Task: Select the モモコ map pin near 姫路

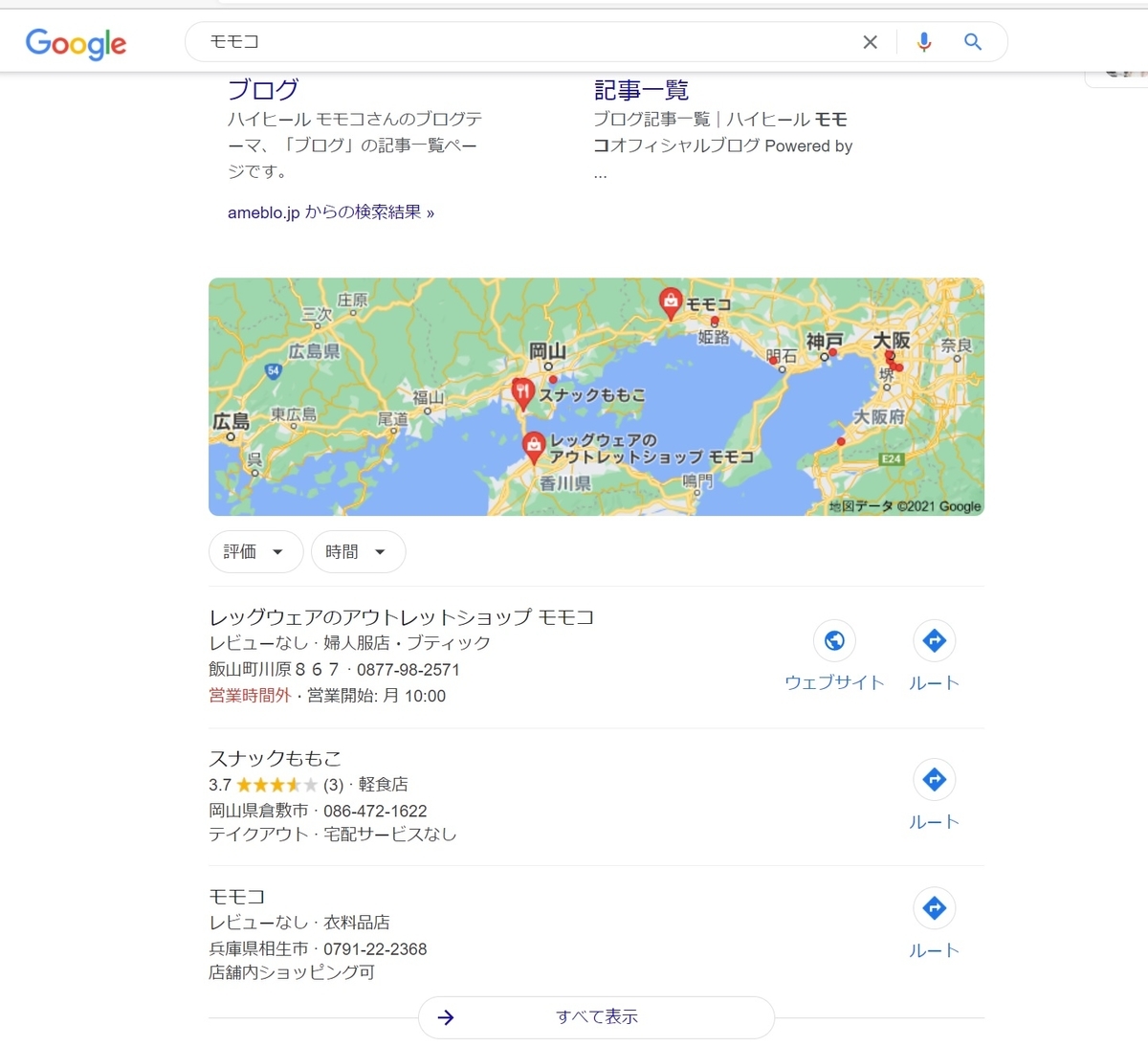Action: (671, 301)
